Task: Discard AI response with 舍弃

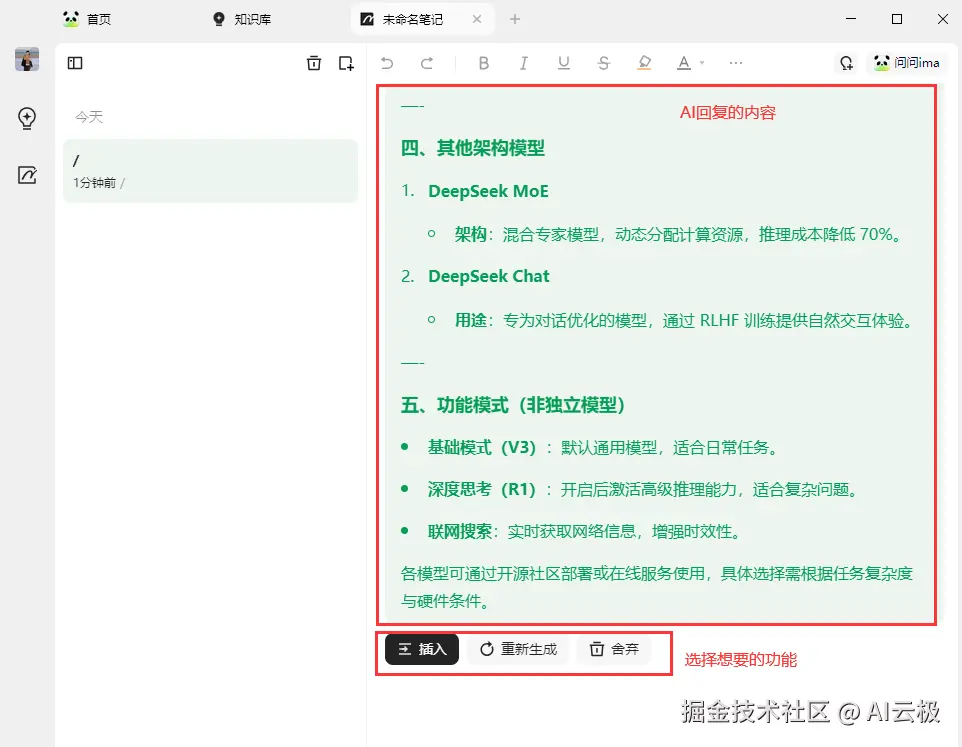Action: pyautogui.click(x=614, y=649)
